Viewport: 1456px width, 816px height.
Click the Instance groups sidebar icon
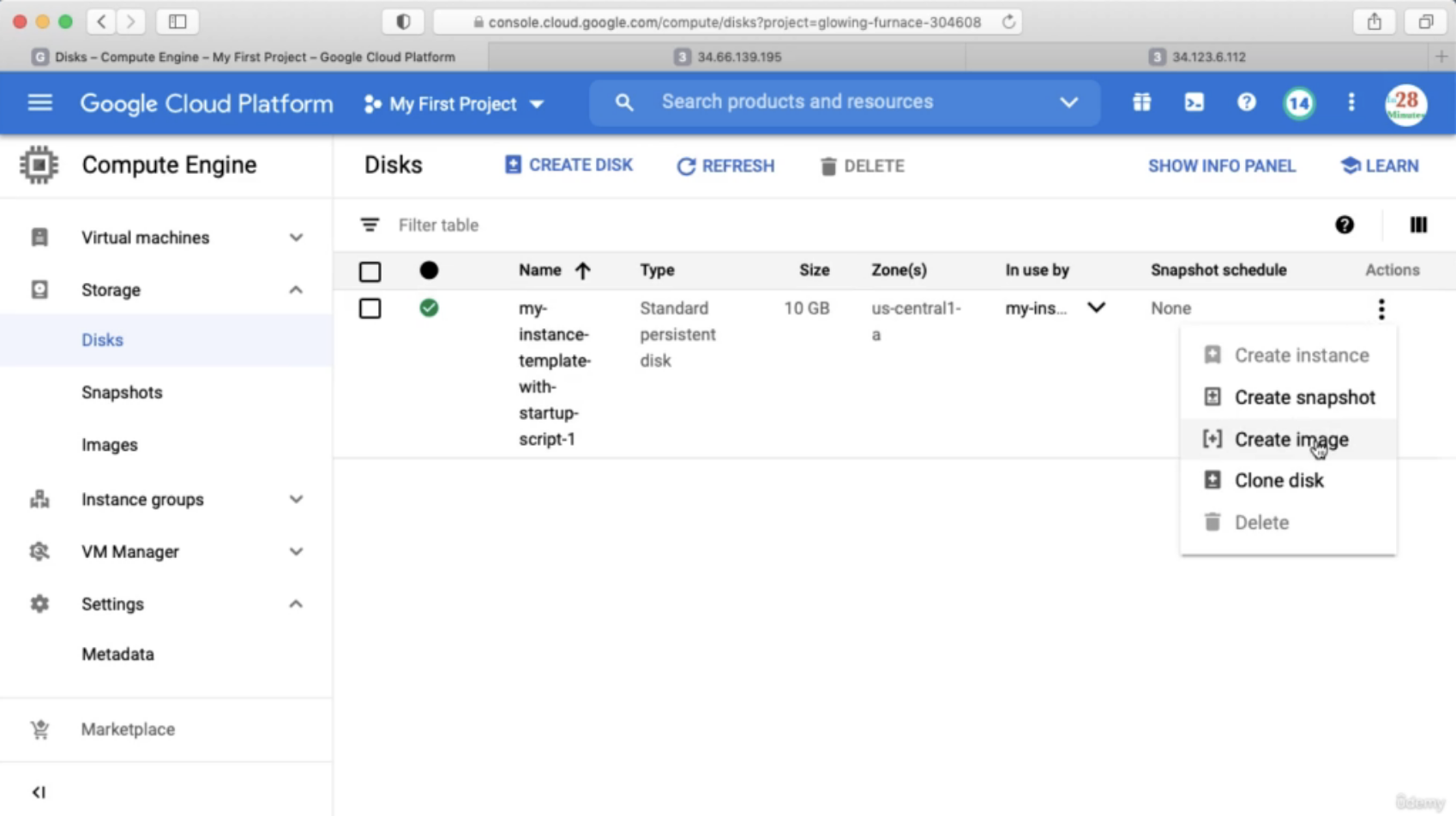(x=39, y=499)
